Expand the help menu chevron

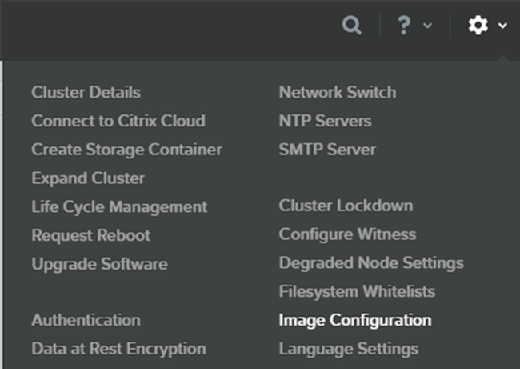pyautogui.click(x=427, y=25)
